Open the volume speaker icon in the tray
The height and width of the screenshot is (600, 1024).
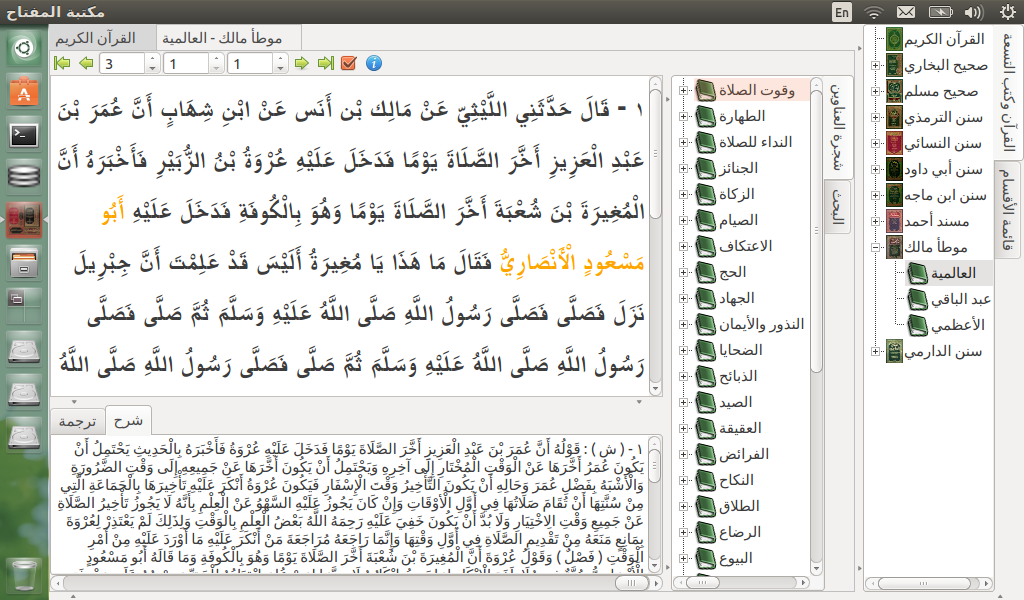point(975,13)
